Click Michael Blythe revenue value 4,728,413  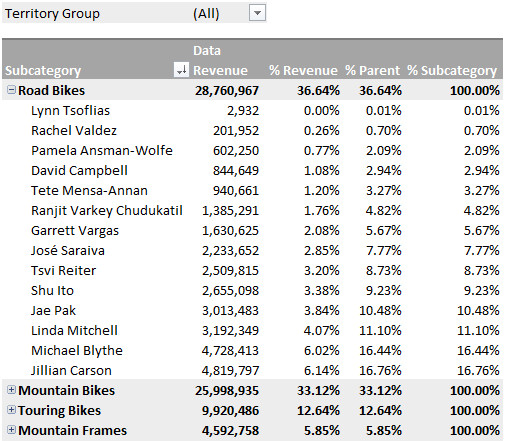[x=230, y=350]
